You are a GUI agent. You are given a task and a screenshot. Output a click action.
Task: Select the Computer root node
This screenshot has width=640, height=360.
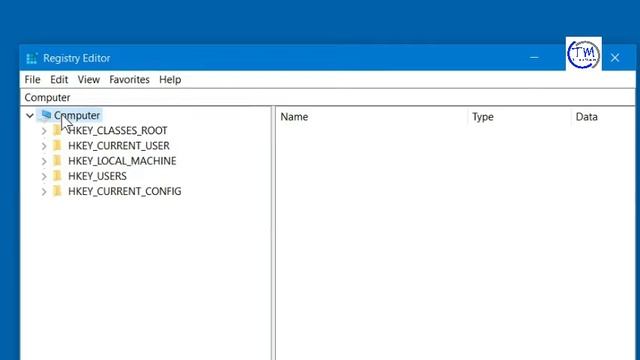[77, 116]
